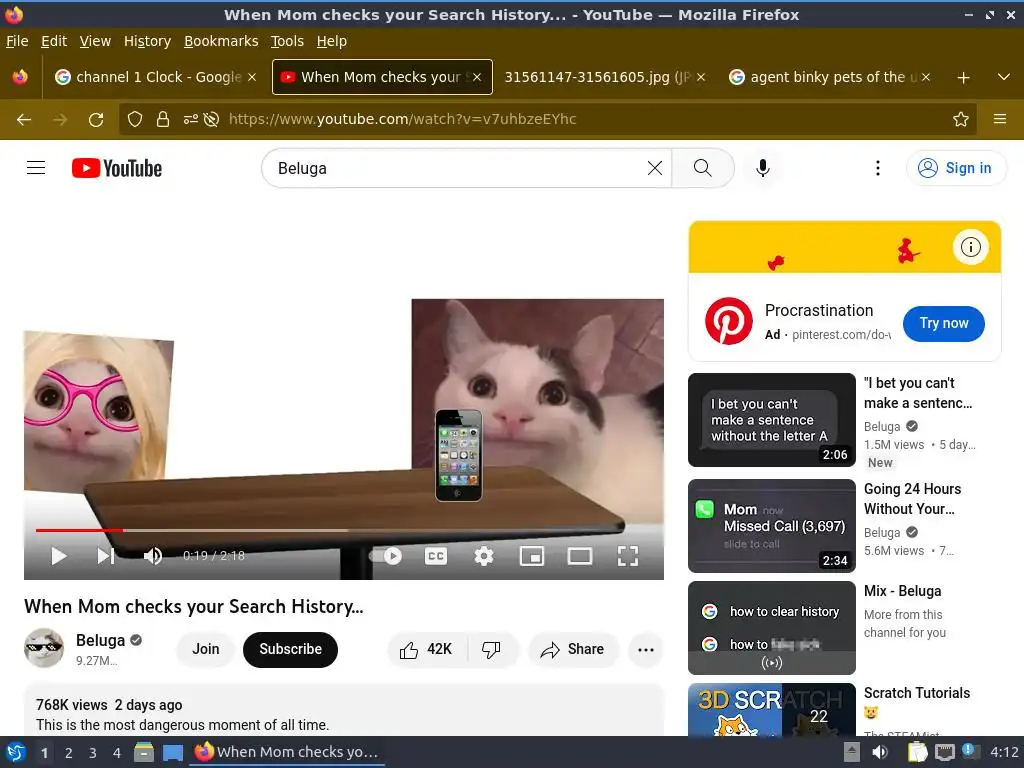Open the system volume tray icon

(880, 752)
